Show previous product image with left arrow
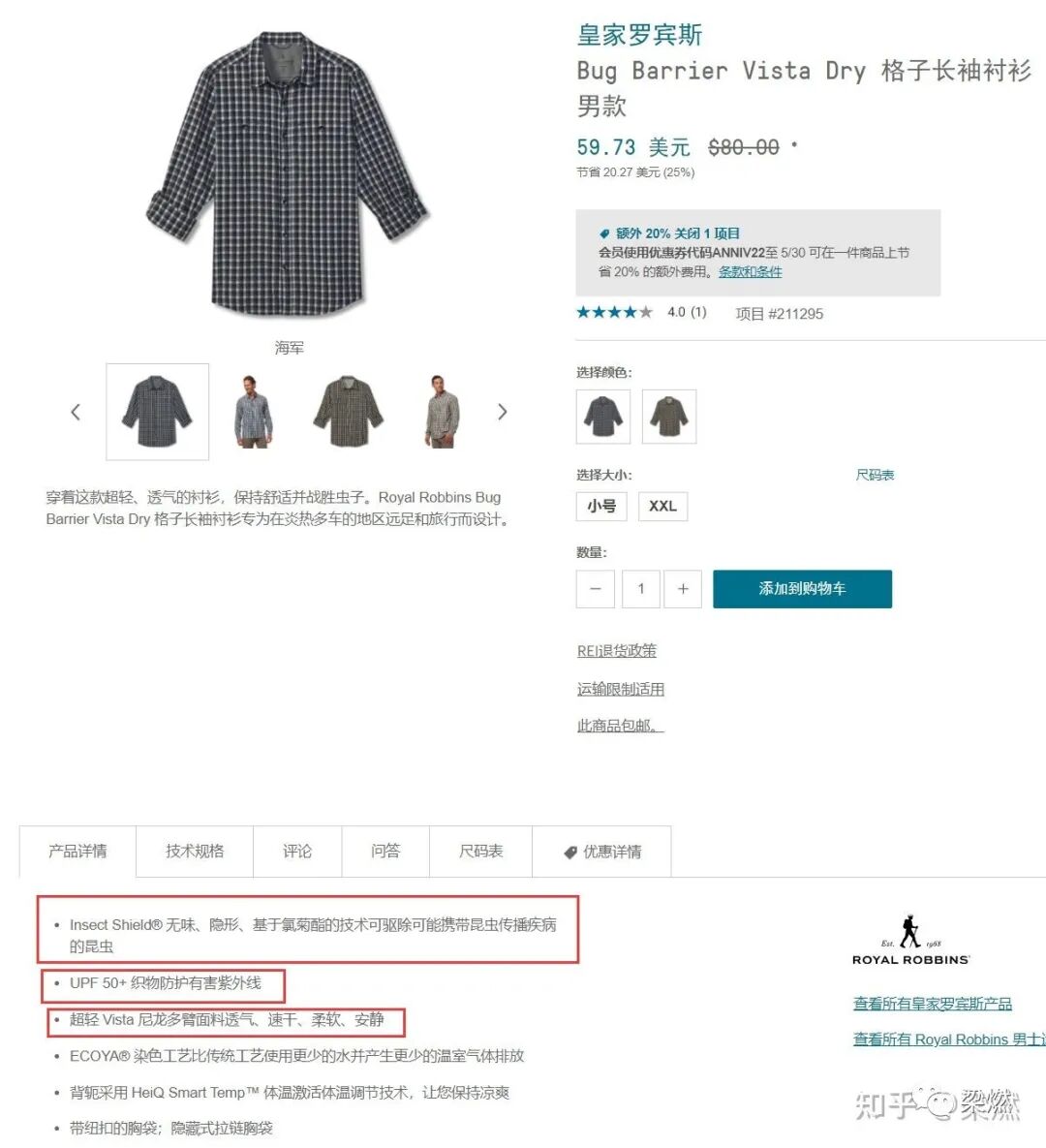This screenshot has height=1148, width=1046. tap(76, 412)
